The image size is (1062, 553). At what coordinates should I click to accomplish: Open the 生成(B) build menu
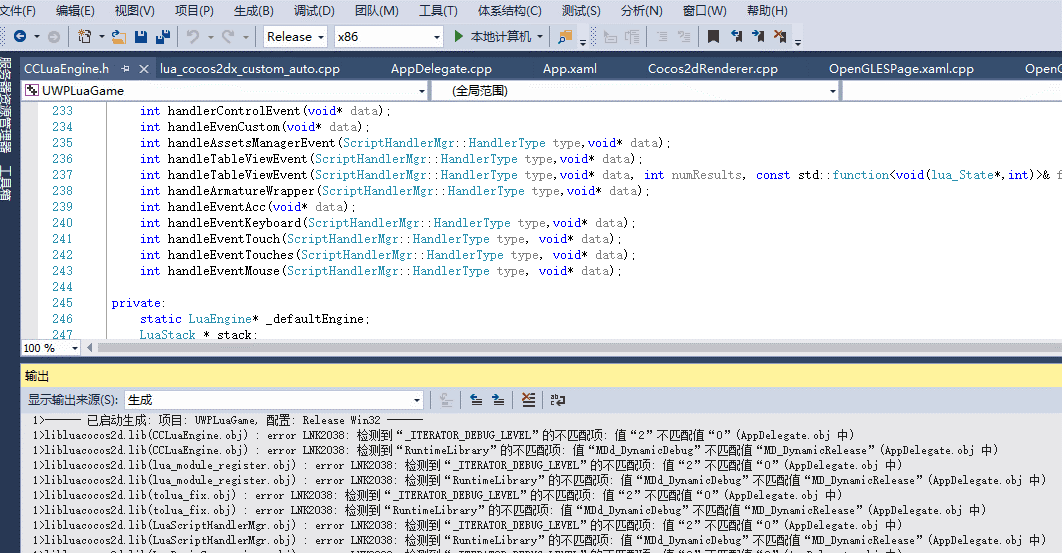(x=253, y=11)
